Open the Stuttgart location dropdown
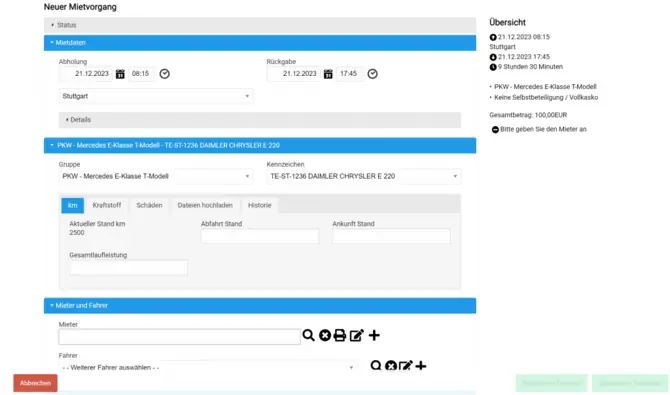 pos(156,96)
